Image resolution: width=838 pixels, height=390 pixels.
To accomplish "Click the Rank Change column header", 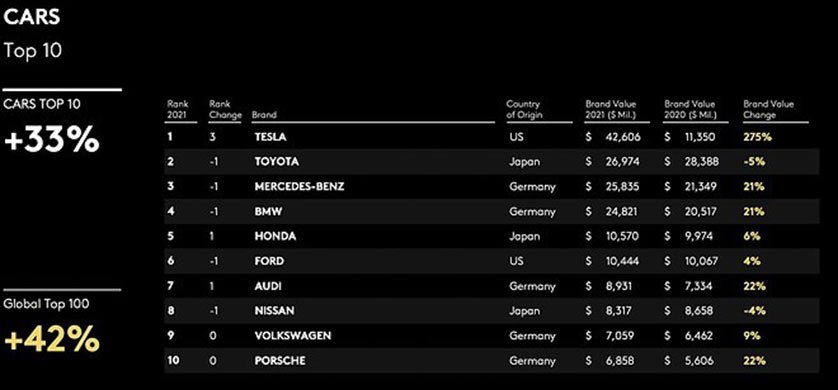I will pos(225,110).
